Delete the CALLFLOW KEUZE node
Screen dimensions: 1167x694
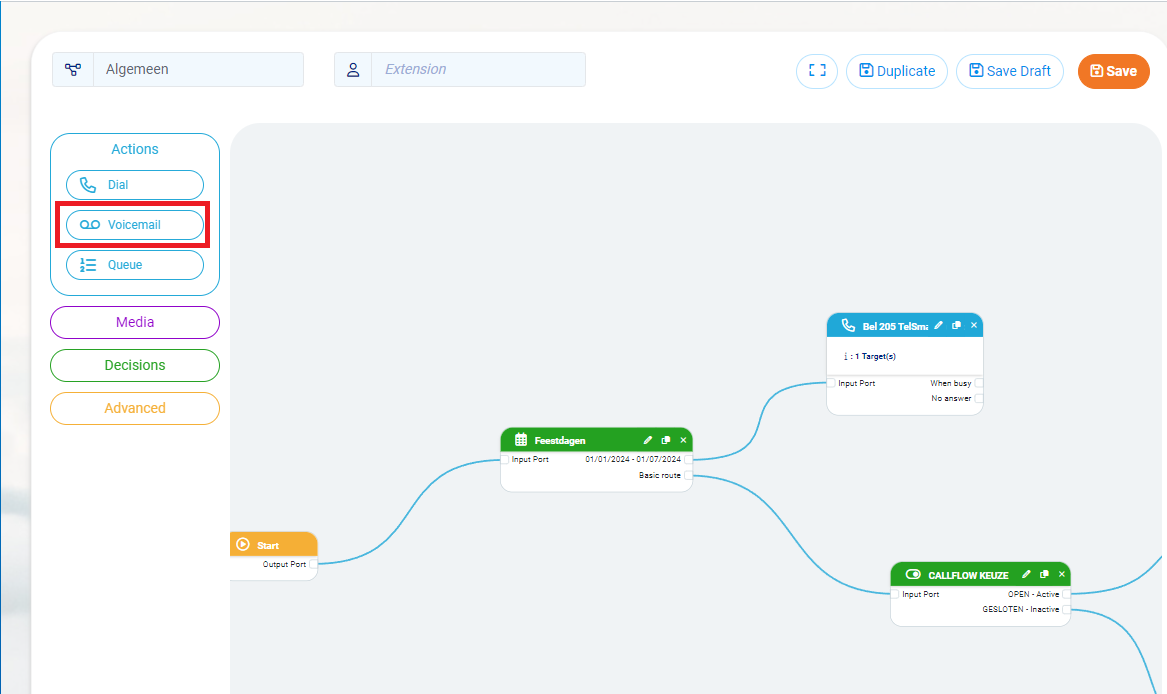pos(1062,575)
